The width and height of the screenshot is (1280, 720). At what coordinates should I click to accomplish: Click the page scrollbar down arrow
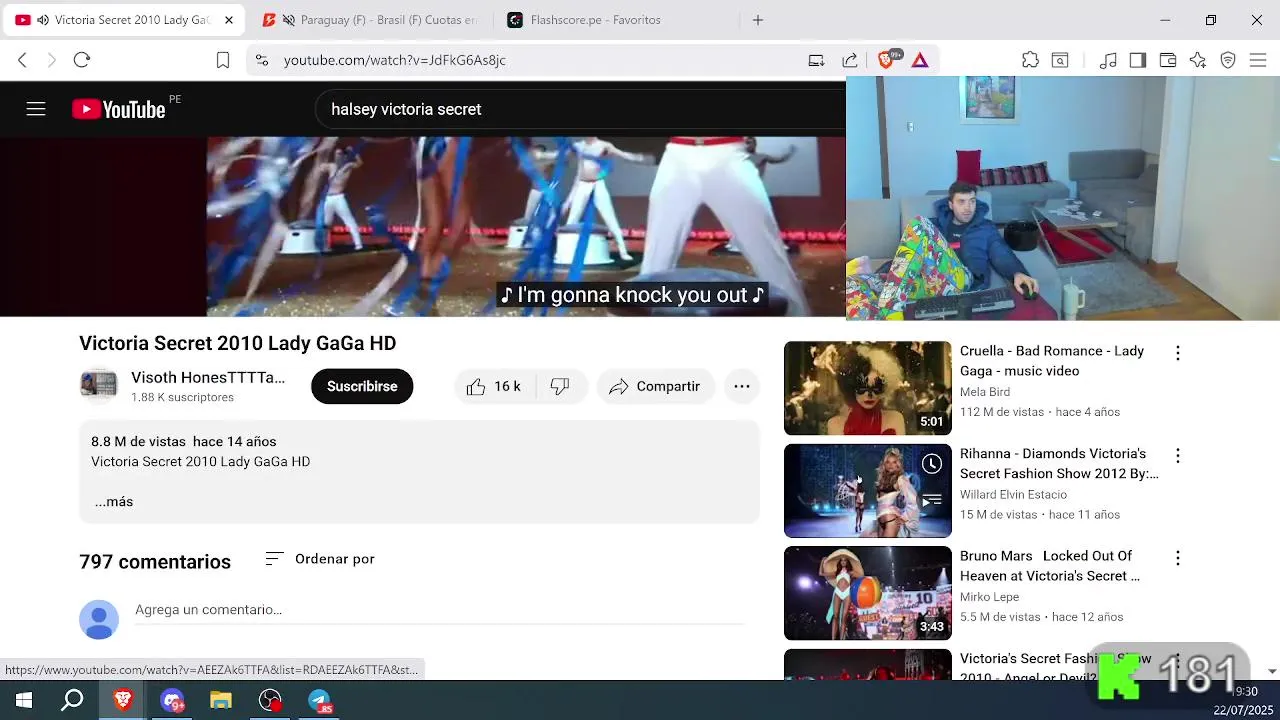1272,671
